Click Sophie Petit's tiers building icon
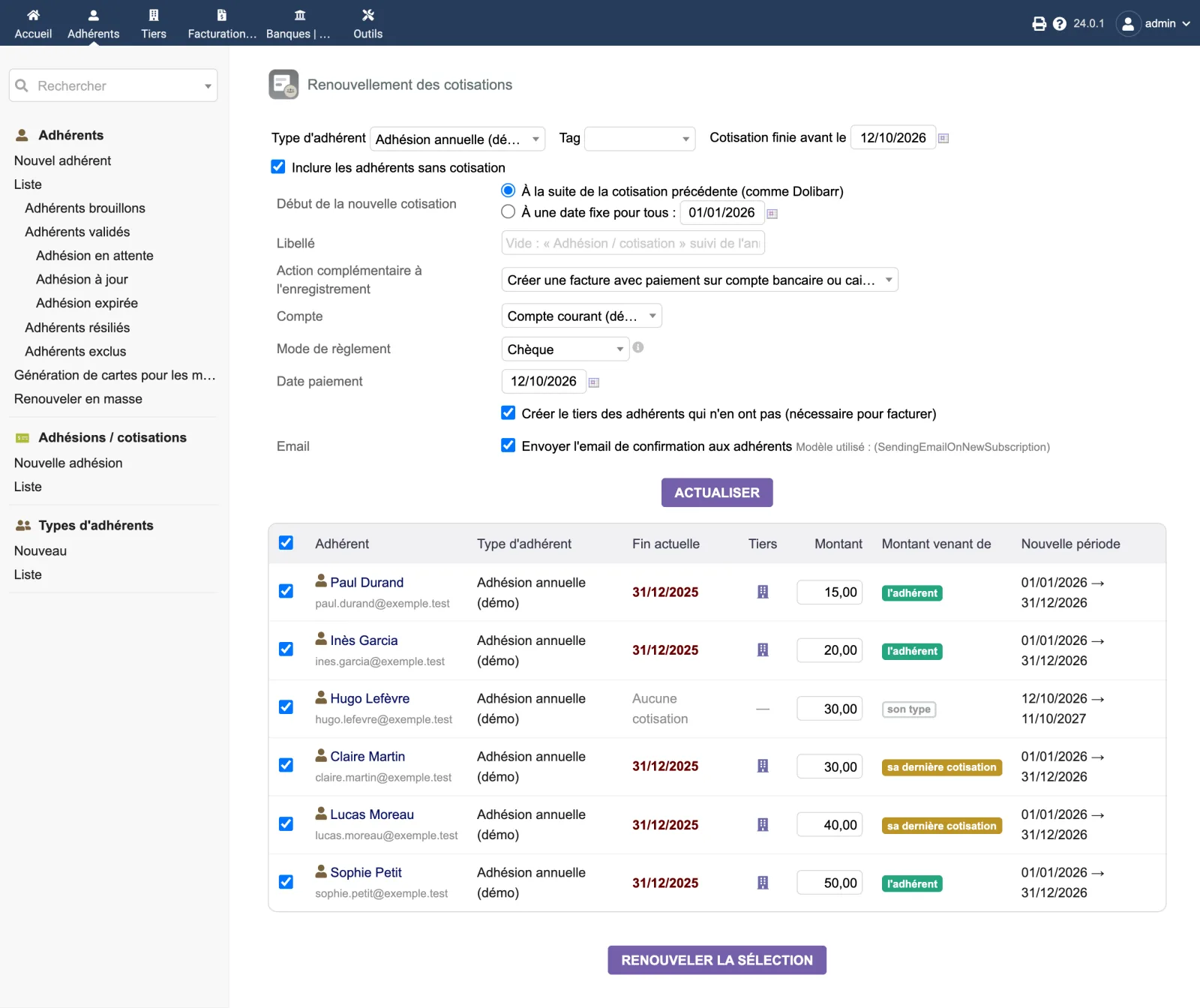 [x=763, y=883]
